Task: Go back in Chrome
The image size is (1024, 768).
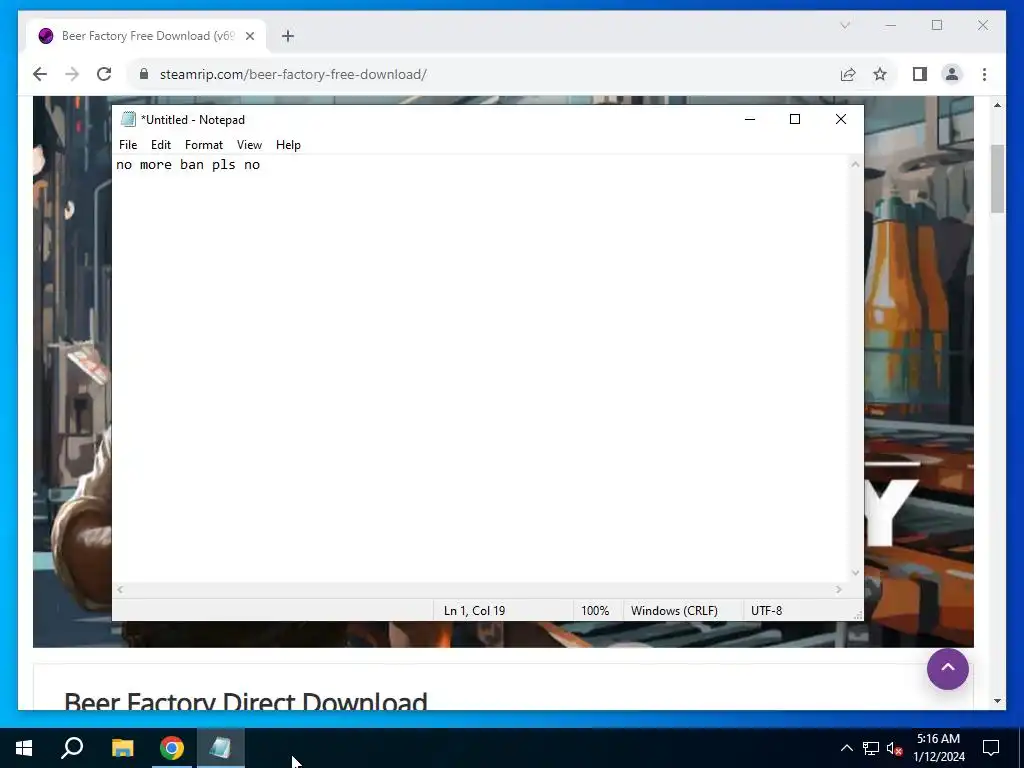Action: point(40,74)
